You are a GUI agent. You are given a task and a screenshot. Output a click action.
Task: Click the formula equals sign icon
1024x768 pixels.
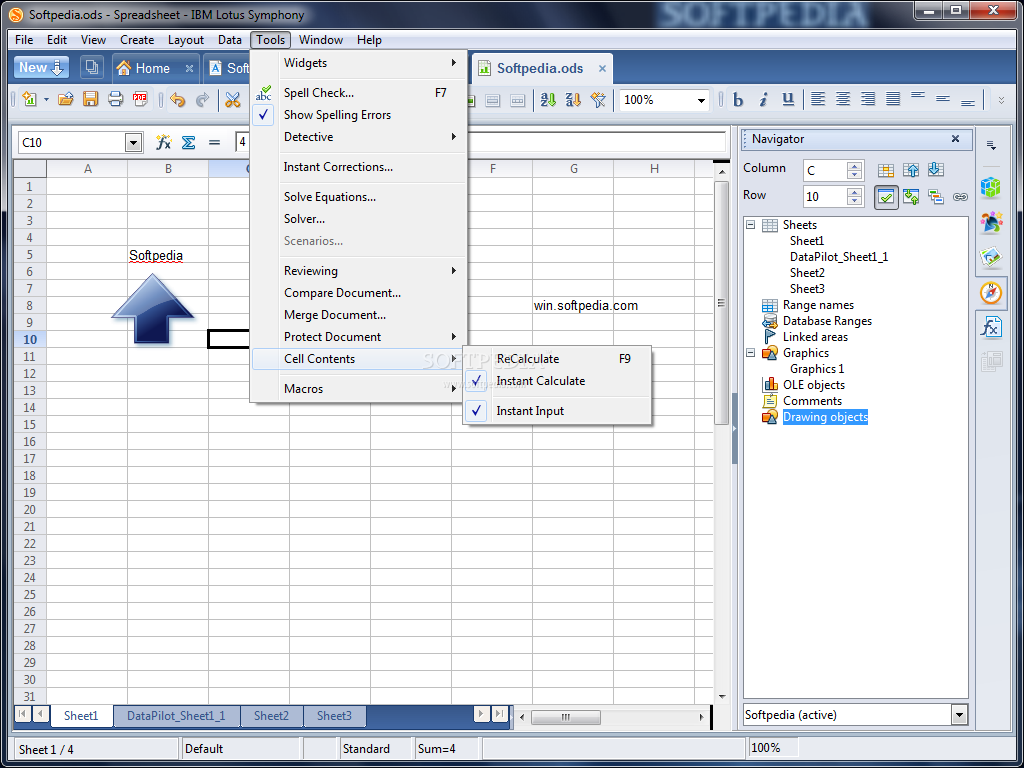(x=214, y=142)
